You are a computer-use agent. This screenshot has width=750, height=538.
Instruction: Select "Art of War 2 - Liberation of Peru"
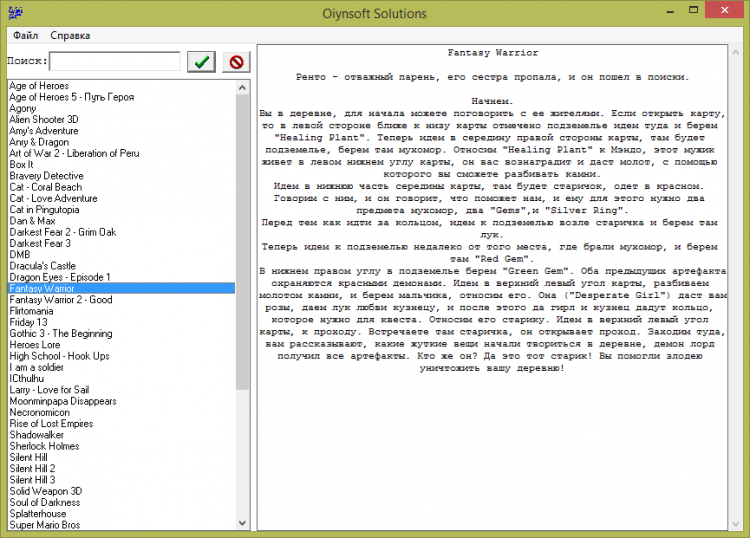coord(121,153)
